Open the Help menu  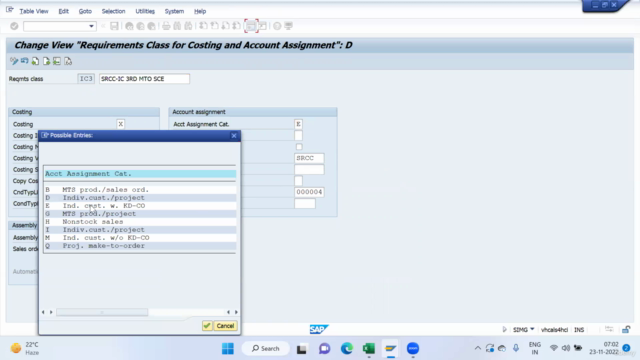[x=200, y=11]
